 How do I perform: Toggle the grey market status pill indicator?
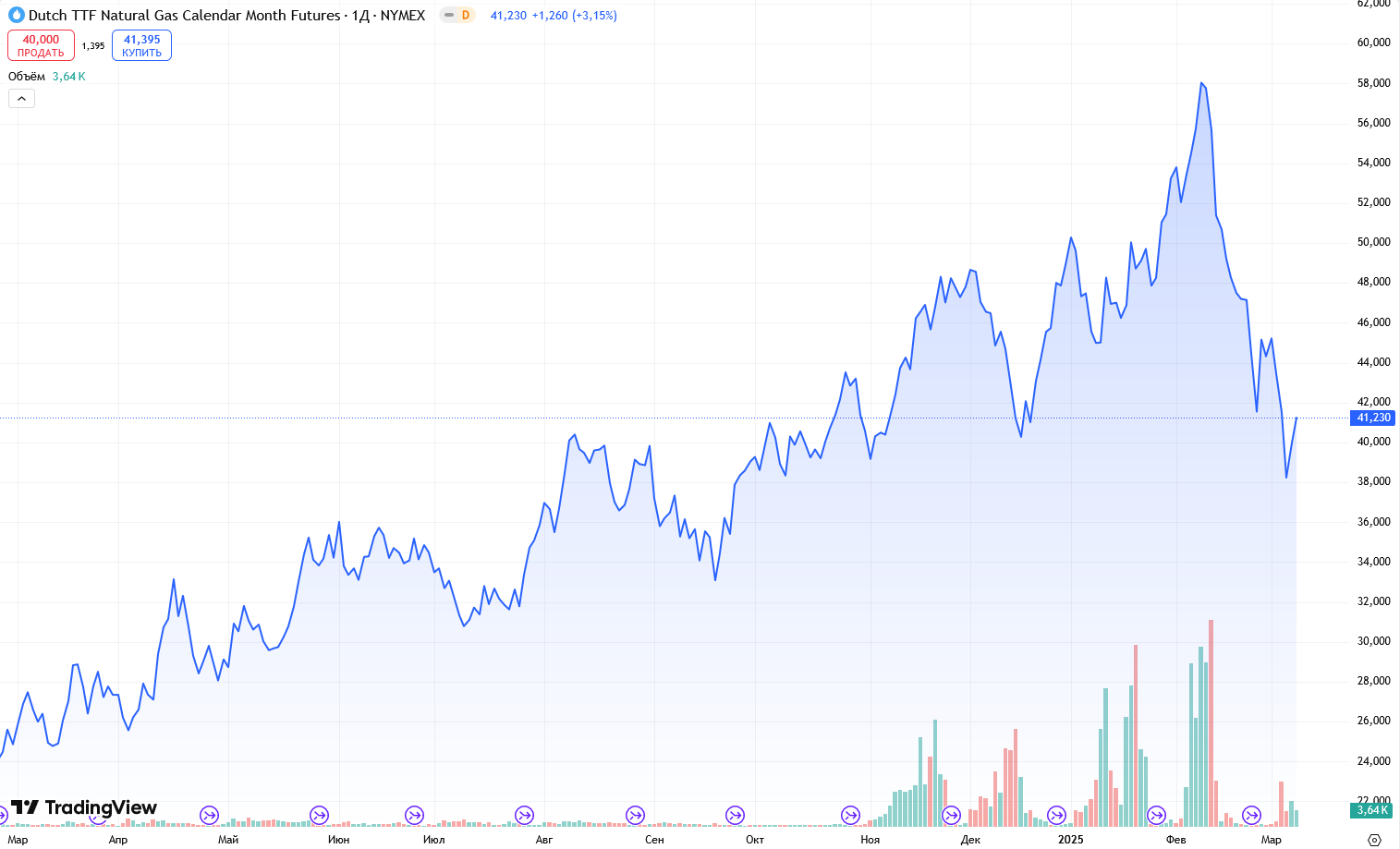[x=448, y=16]
